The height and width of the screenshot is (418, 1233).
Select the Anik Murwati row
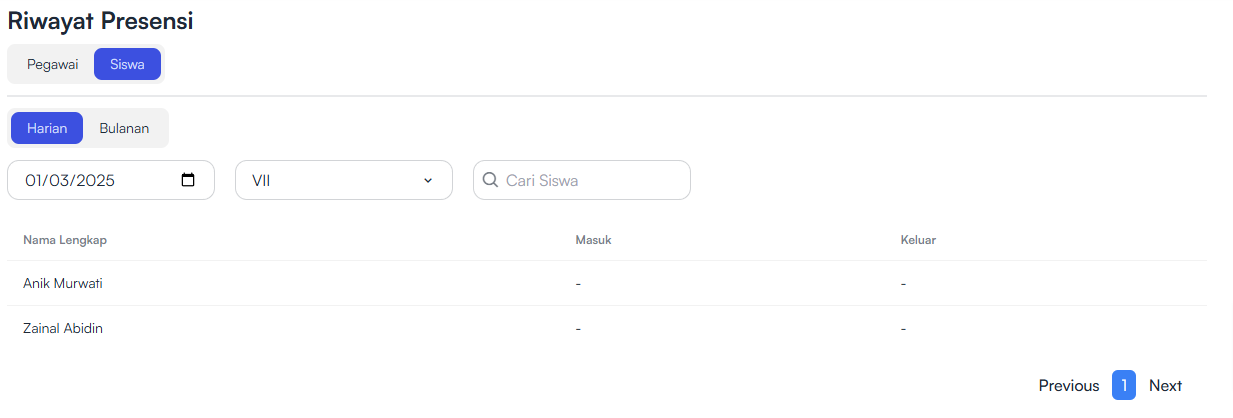607,283
